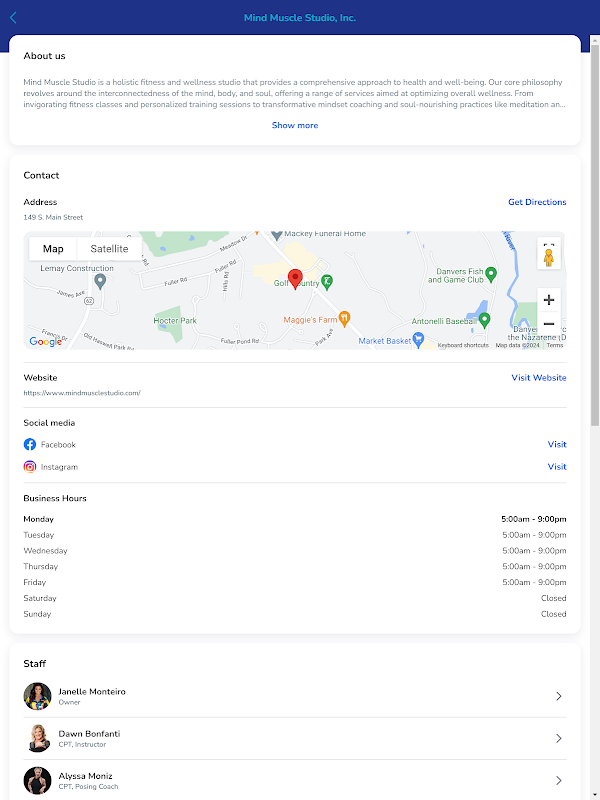Click Alyssa Moniz's profile photo

(x=37, y=781)
